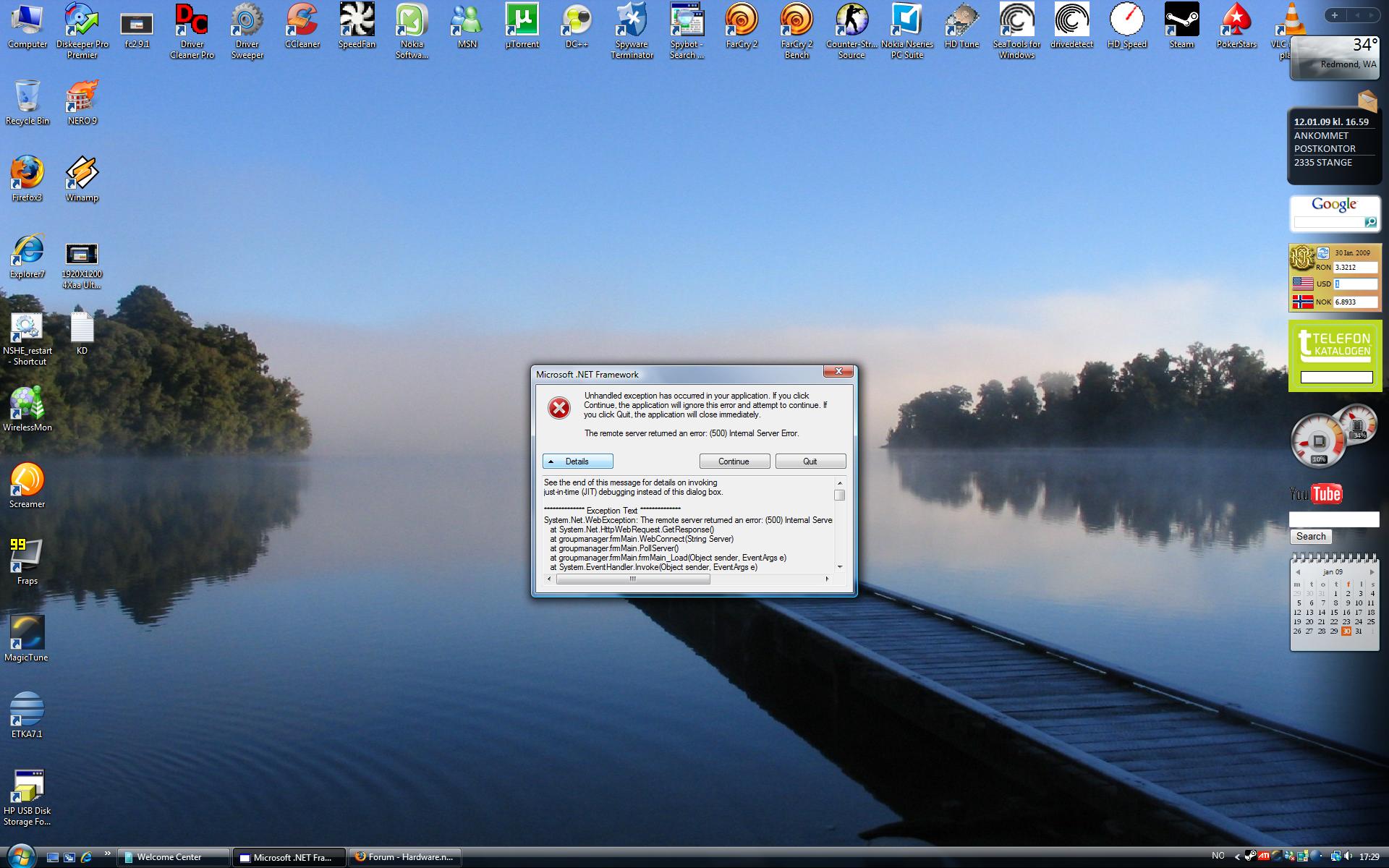This screenshot has width=1389, height=868.
Task: Switch to Welcome Center taskbar button
Action: [x=174, y=857]
